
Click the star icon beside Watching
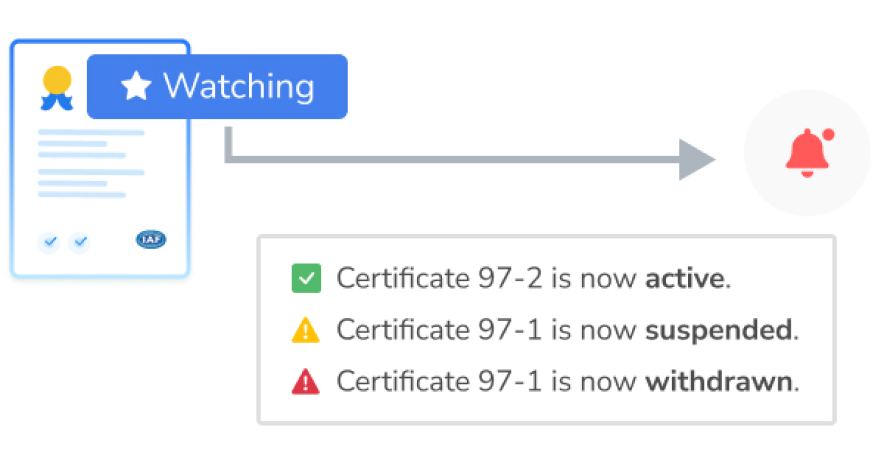pos(135,87)
